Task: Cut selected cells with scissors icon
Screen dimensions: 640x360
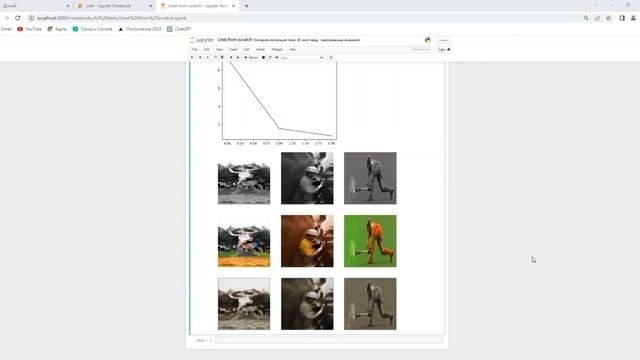Action: (x=208, y=58)
